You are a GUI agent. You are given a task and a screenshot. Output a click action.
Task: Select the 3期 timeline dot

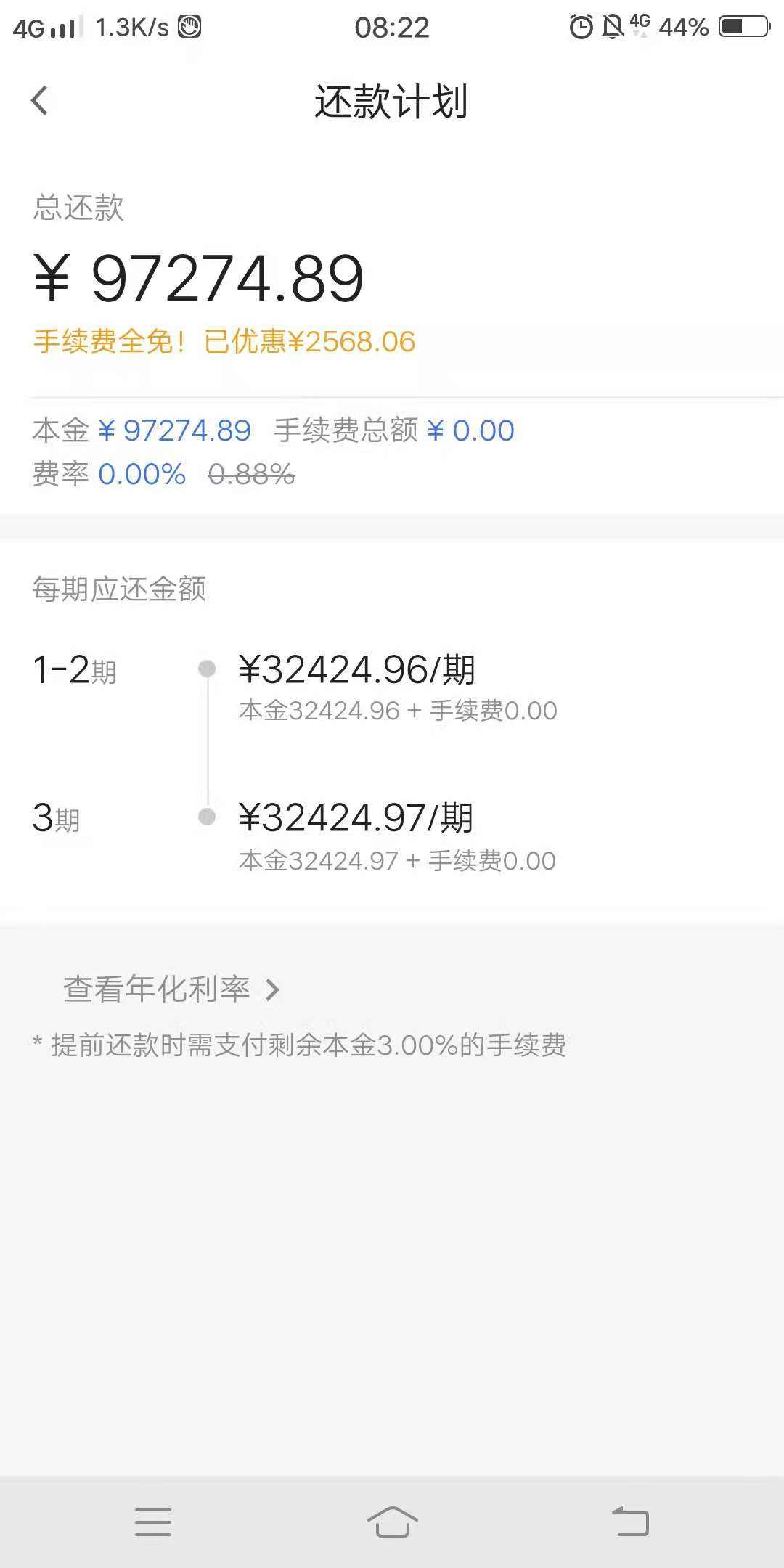pos(207,817)
